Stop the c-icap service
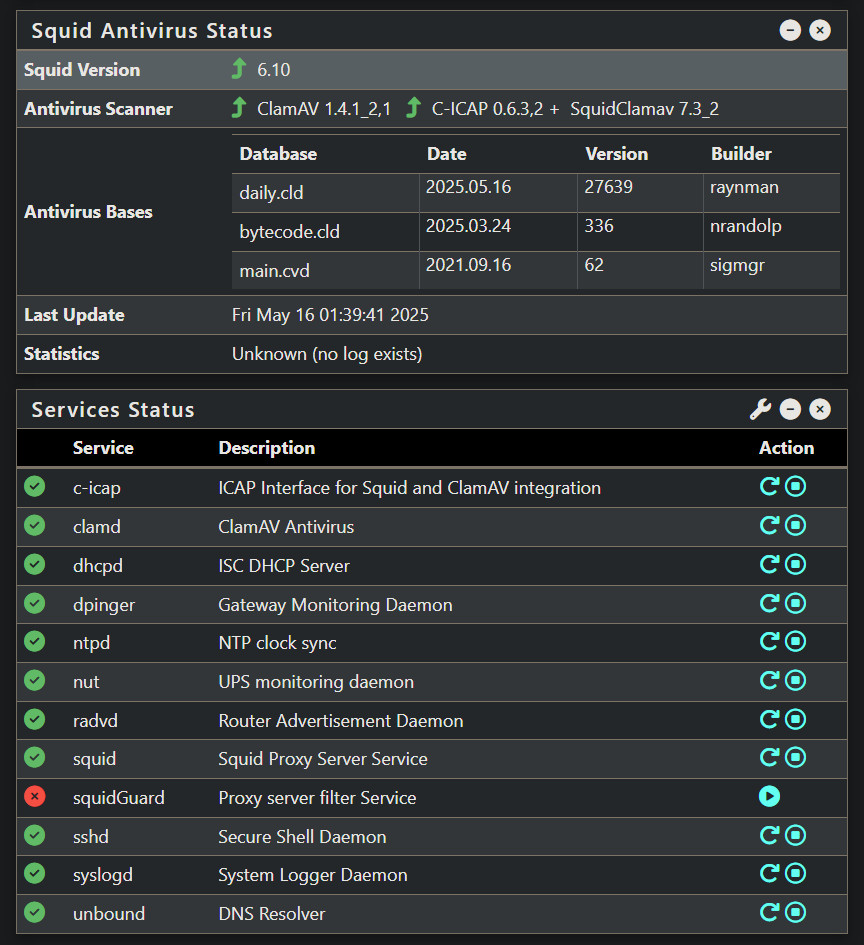The width and height of the screenshot is (864, 945). (x=795, y=486)
